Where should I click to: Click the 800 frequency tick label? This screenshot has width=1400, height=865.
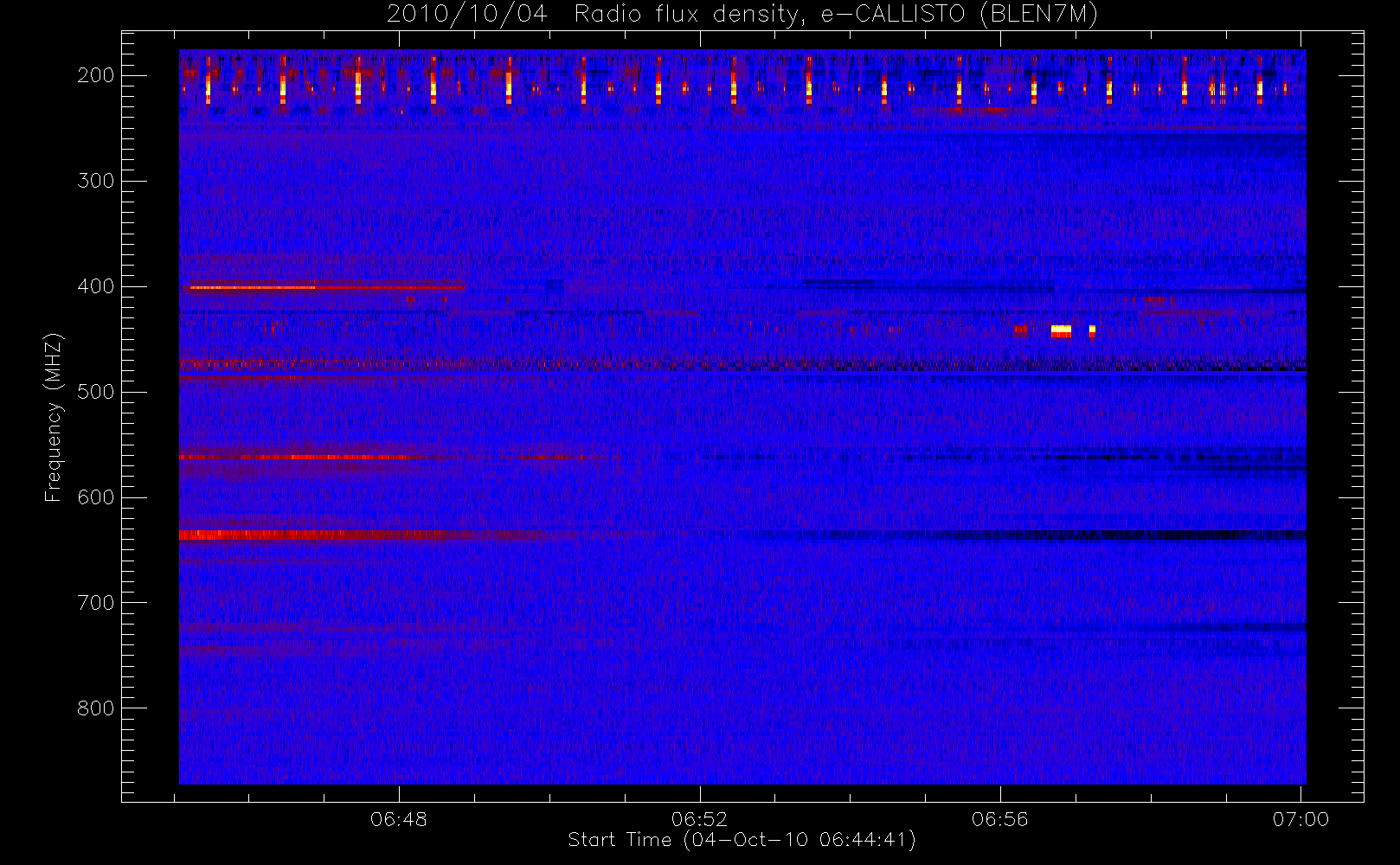pyautogui.click(x=96, y=708)
